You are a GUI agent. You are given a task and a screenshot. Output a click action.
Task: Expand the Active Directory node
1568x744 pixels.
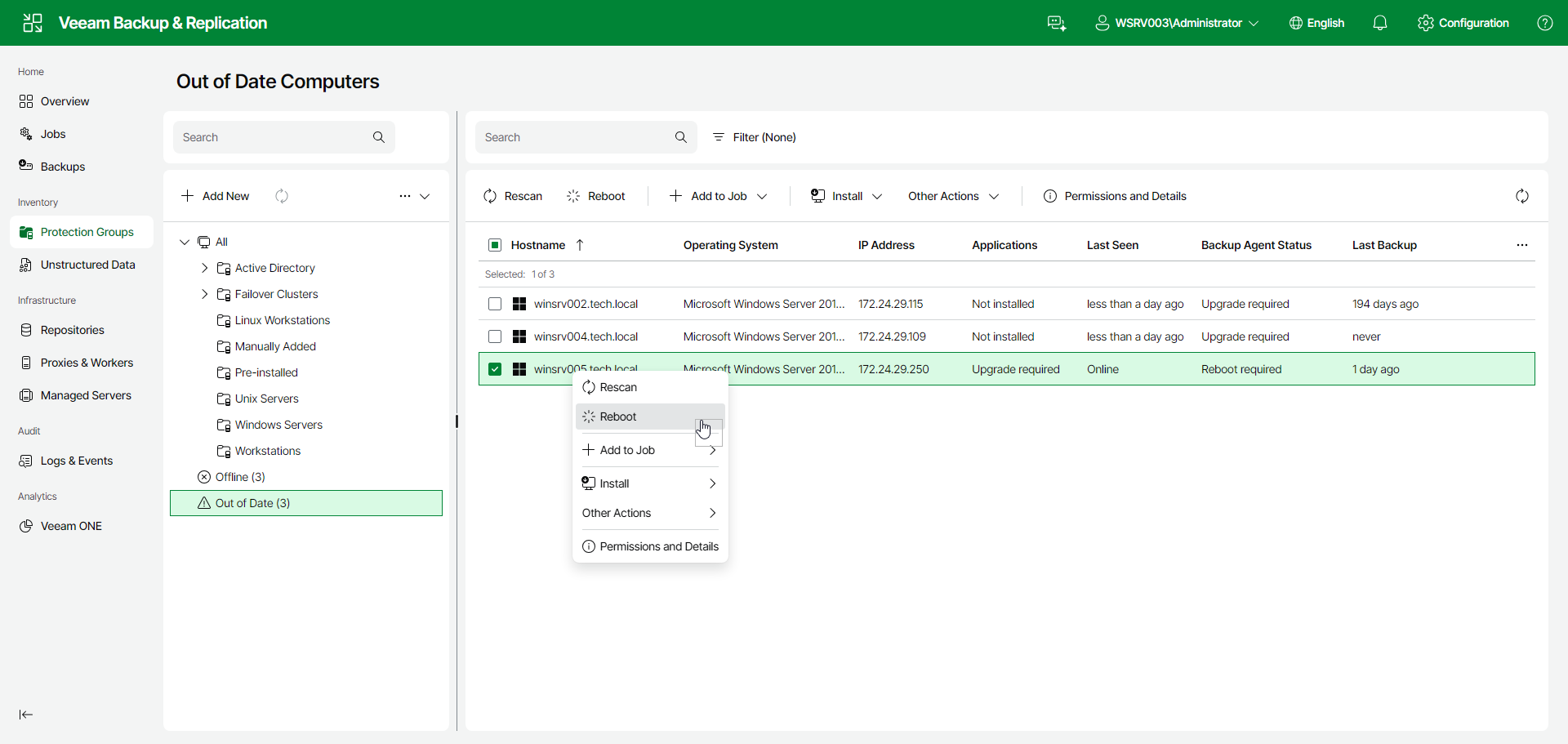[205, 268]
